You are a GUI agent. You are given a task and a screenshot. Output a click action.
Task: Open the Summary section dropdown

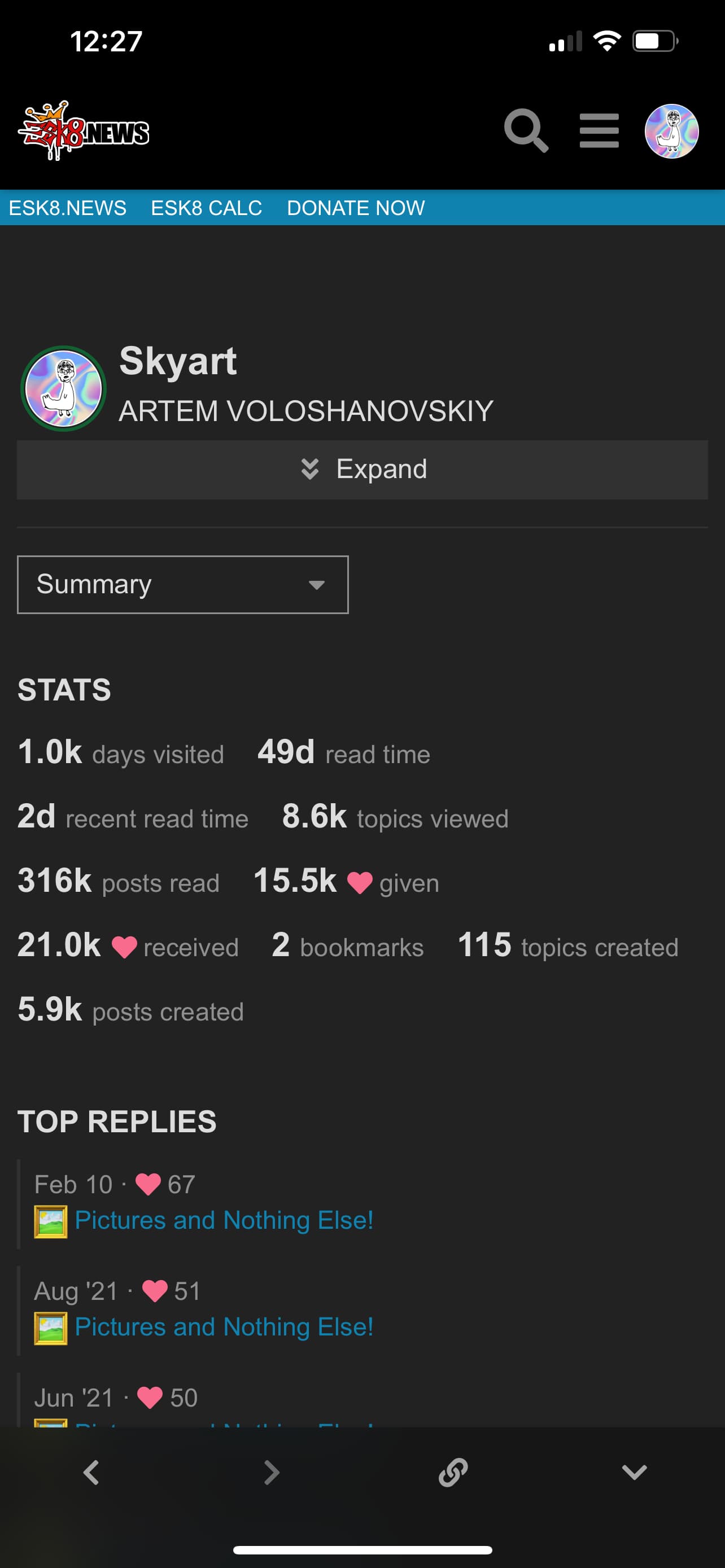182,584
